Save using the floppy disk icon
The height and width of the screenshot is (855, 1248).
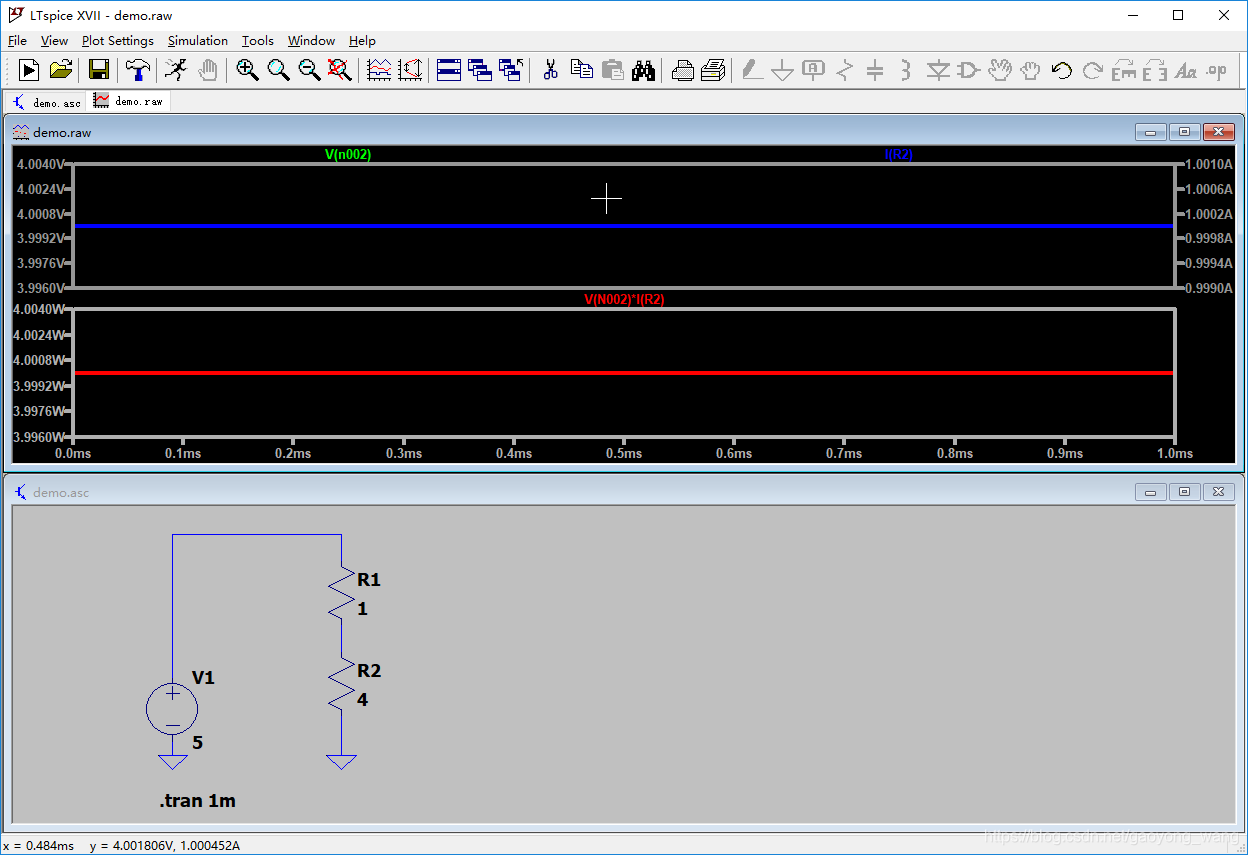(x=99, y=69)
